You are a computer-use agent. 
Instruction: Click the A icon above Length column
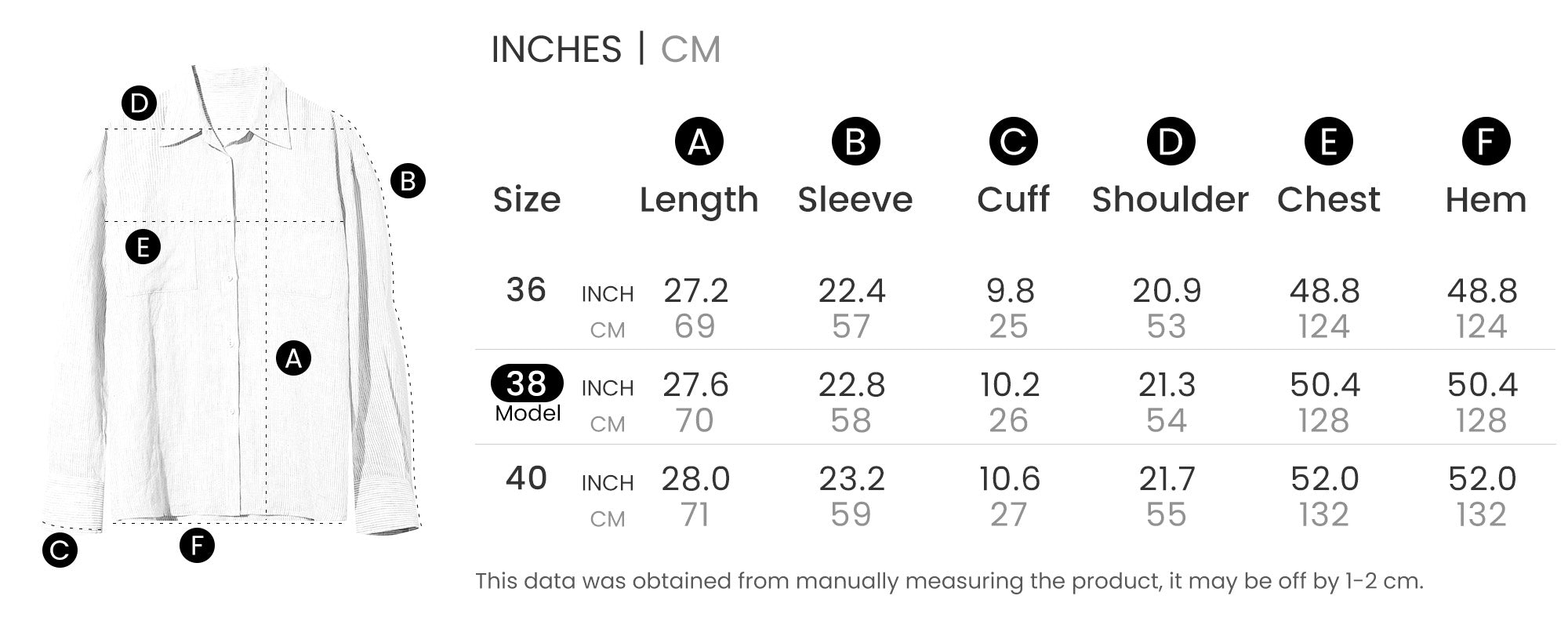click(699, 142)
